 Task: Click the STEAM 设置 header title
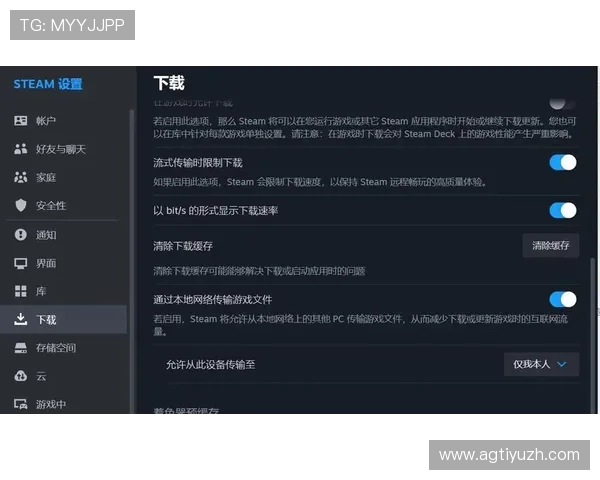(x=48, y=84)
